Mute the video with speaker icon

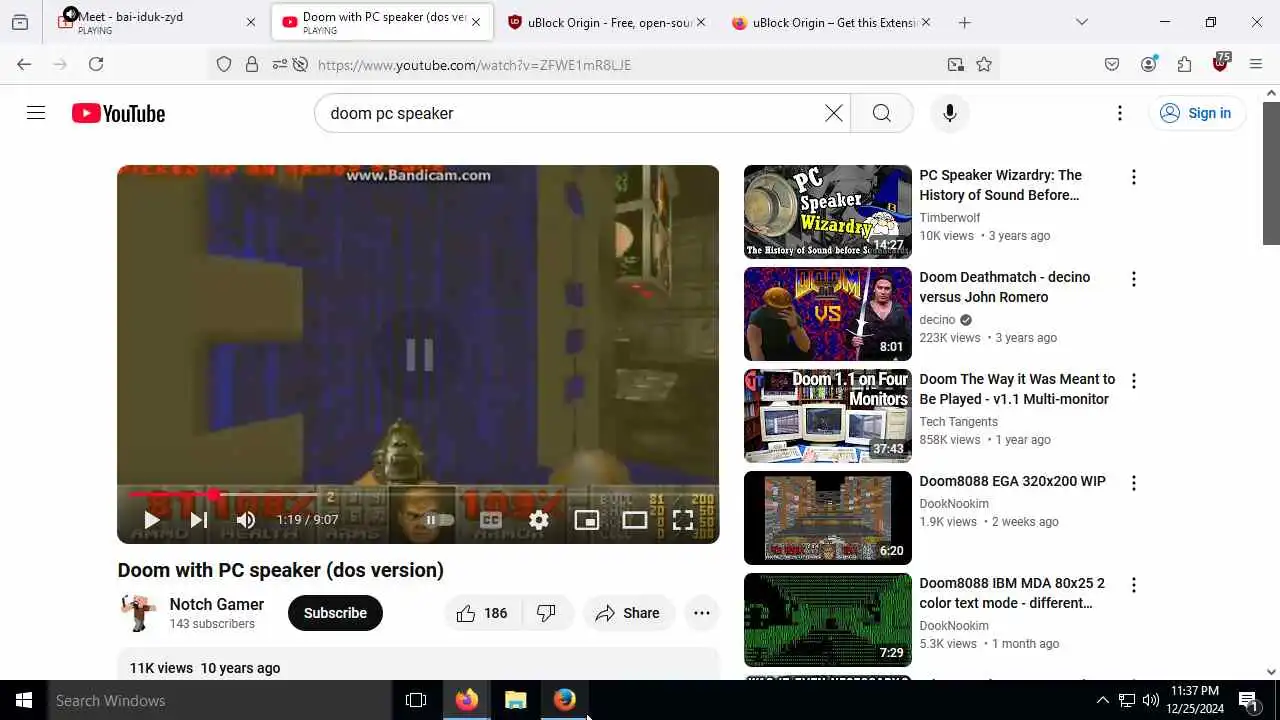point(246,520)
